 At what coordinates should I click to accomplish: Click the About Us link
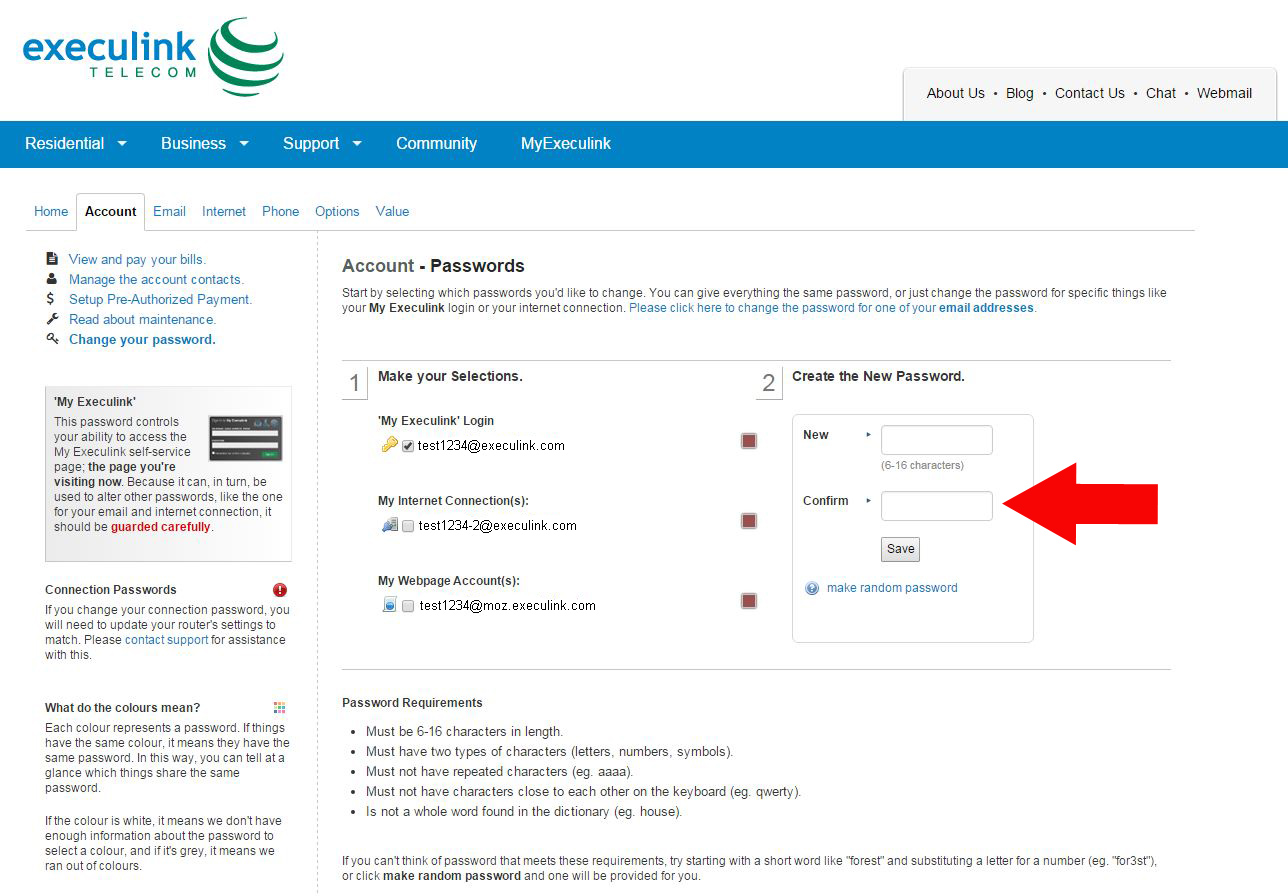pyautogui.click(x=955, y=93)
